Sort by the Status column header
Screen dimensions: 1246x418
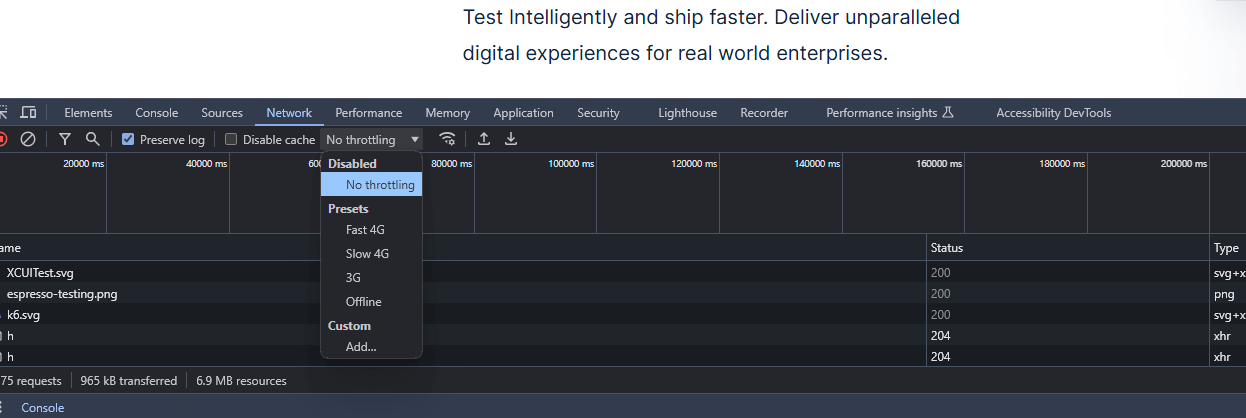point(1067,248)
